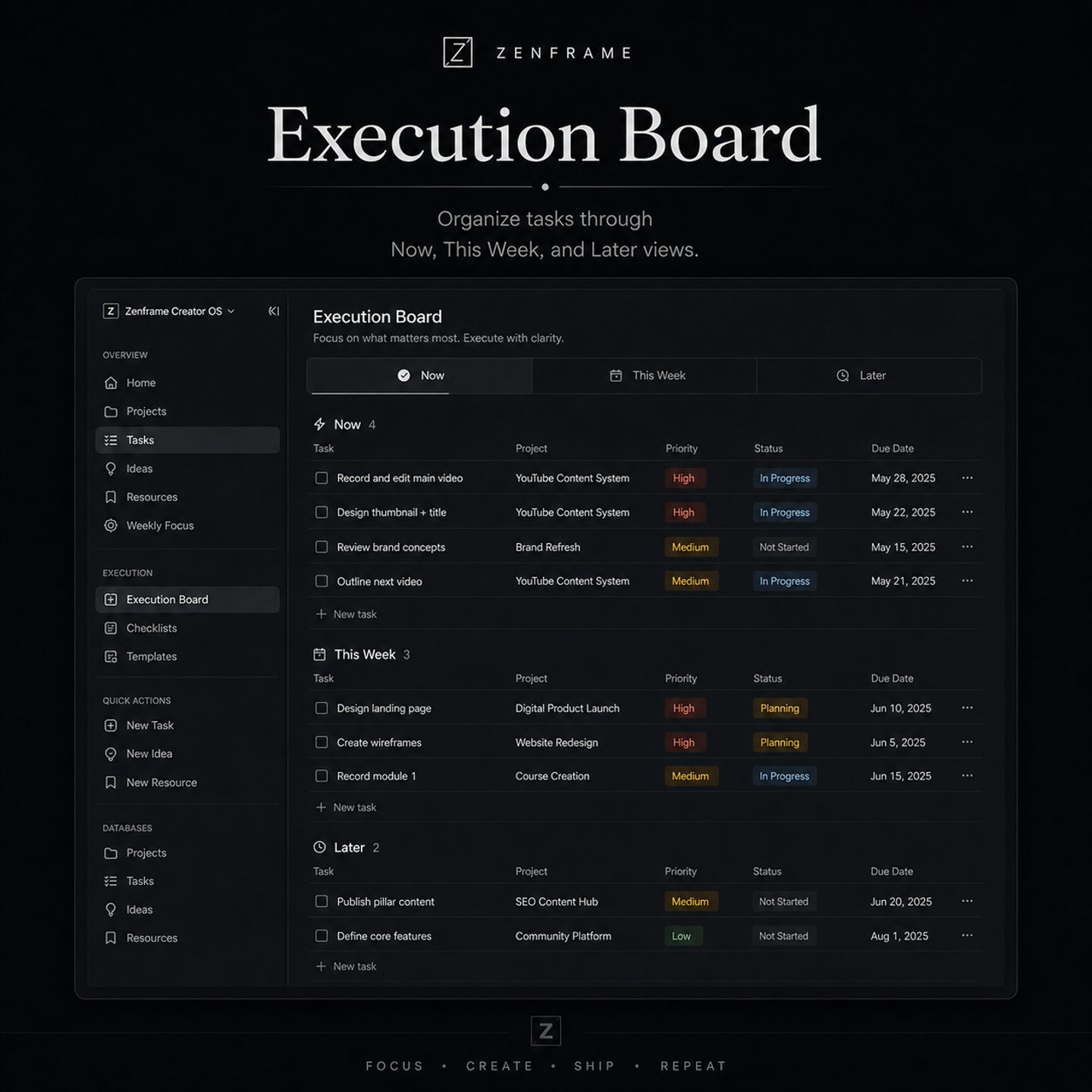Open the Templates icon in Execution section
Image resolution: width=1092 pixels, height=1092 pixels.
[111, 657]
